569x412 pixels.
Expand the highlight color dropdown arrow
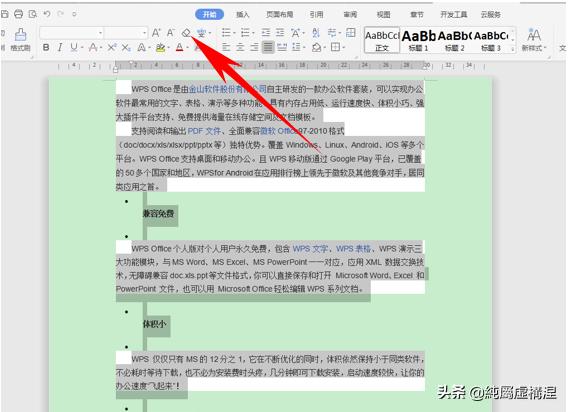[168, 48]
